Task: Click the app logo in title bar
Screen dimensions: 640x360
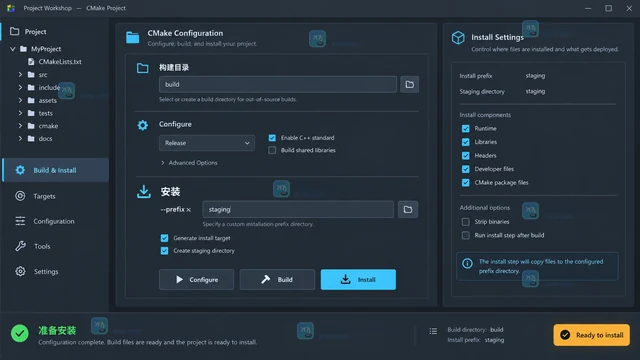Action: coord(11,8)
